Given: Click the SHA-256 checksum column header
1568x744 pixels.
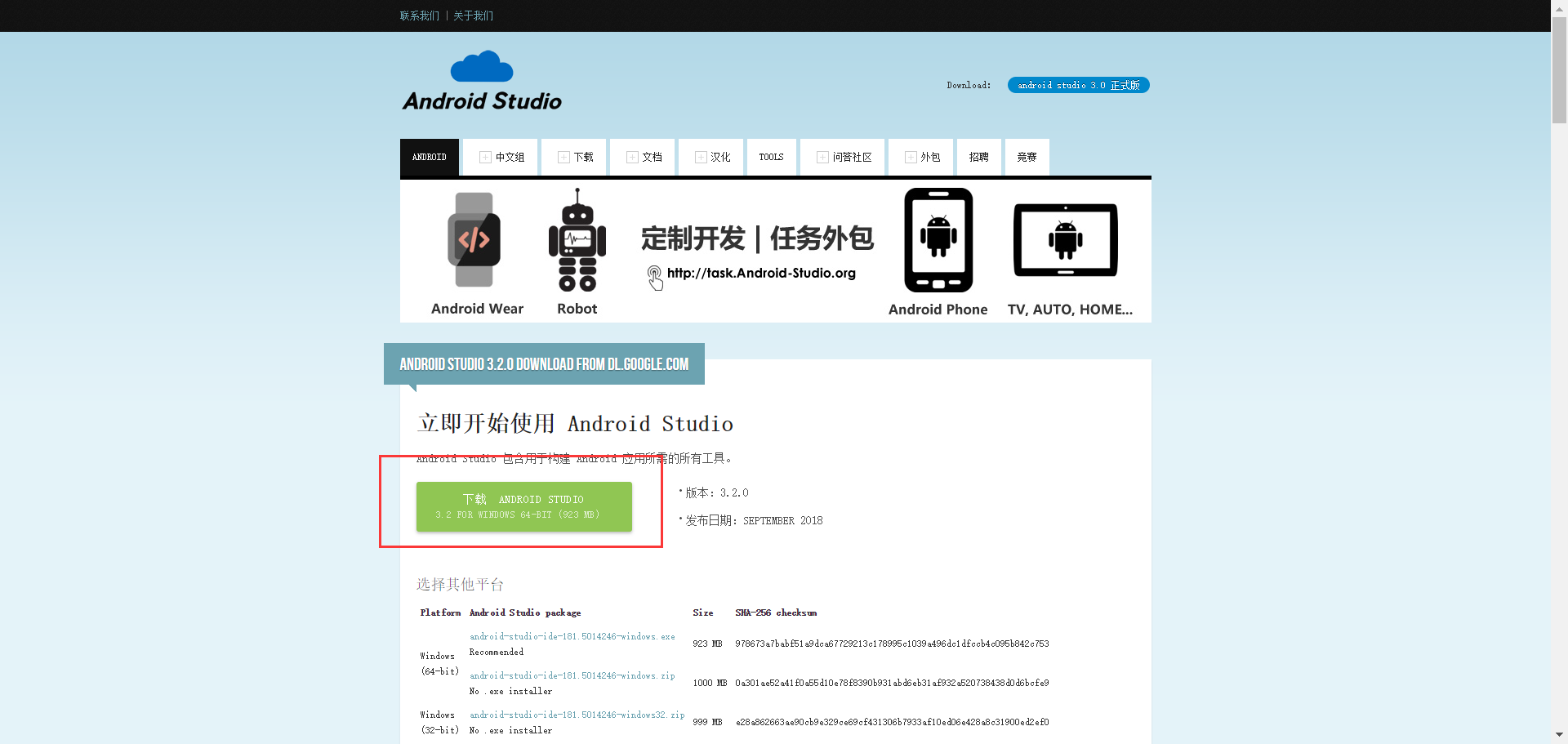Looking at the screenshot, I should coord(776,613).
